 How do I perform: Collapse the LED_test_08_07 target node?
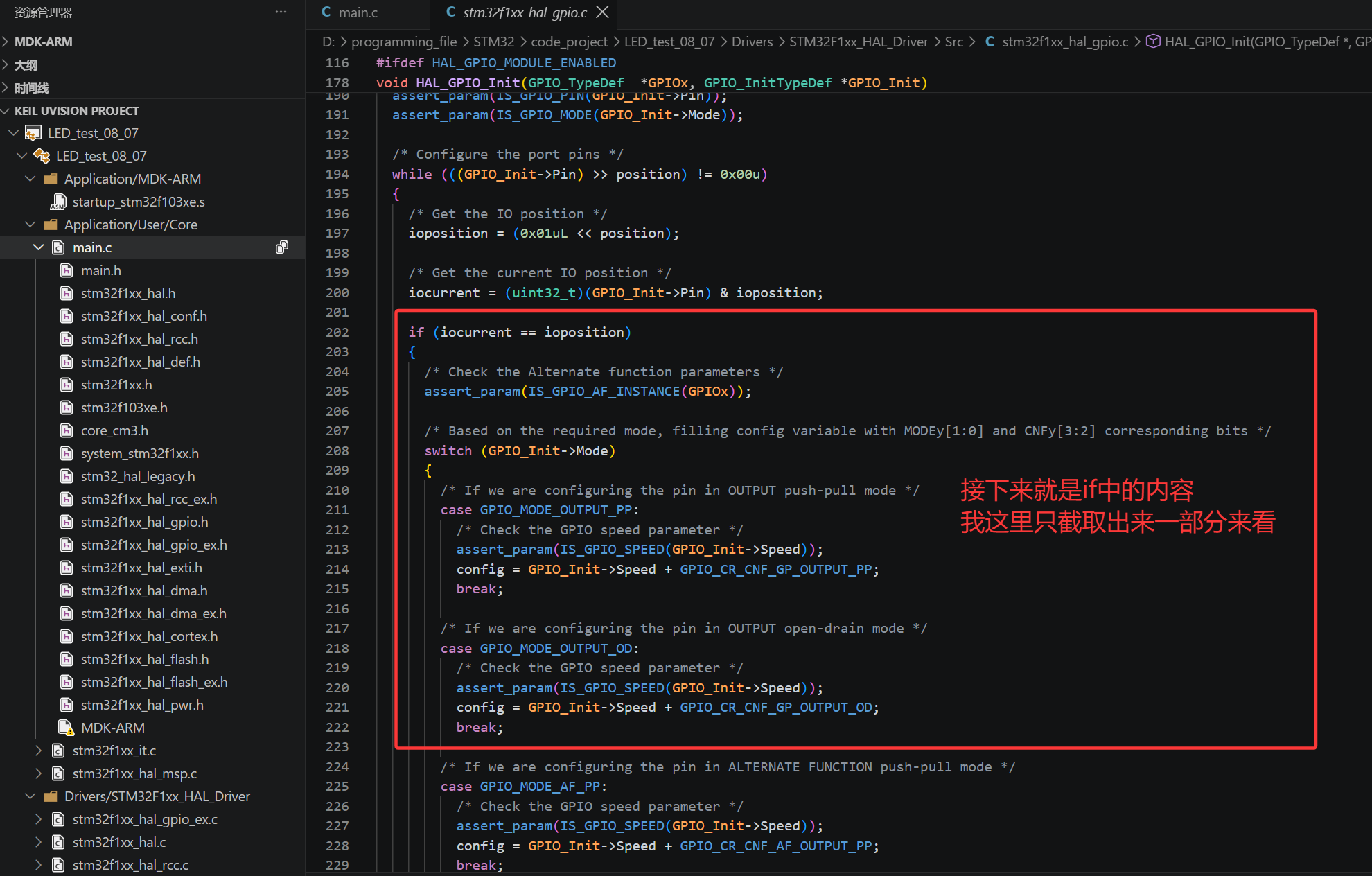tap(22, 155)
